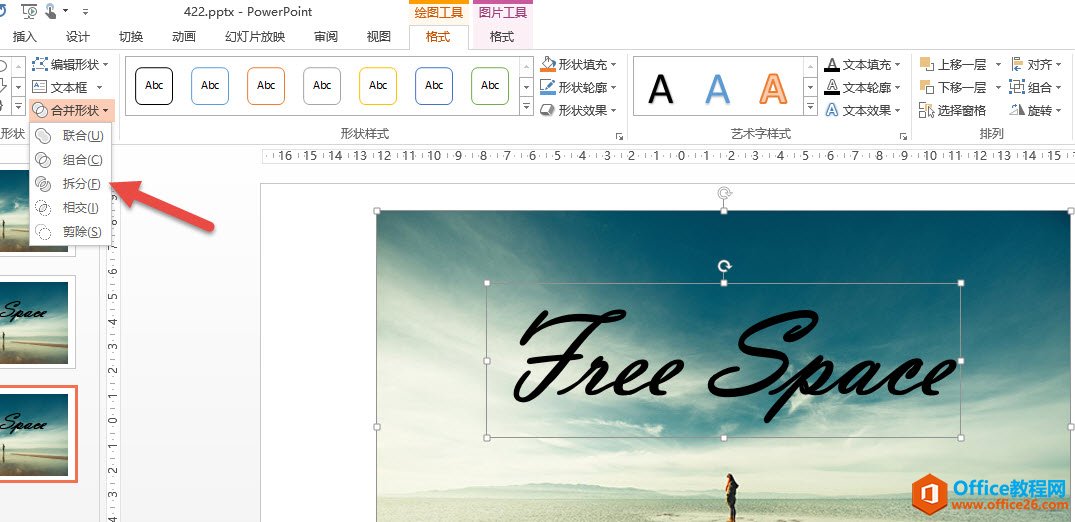Apply the yellow outline Abc shape style
The image size is (1075, 522).
378,86
